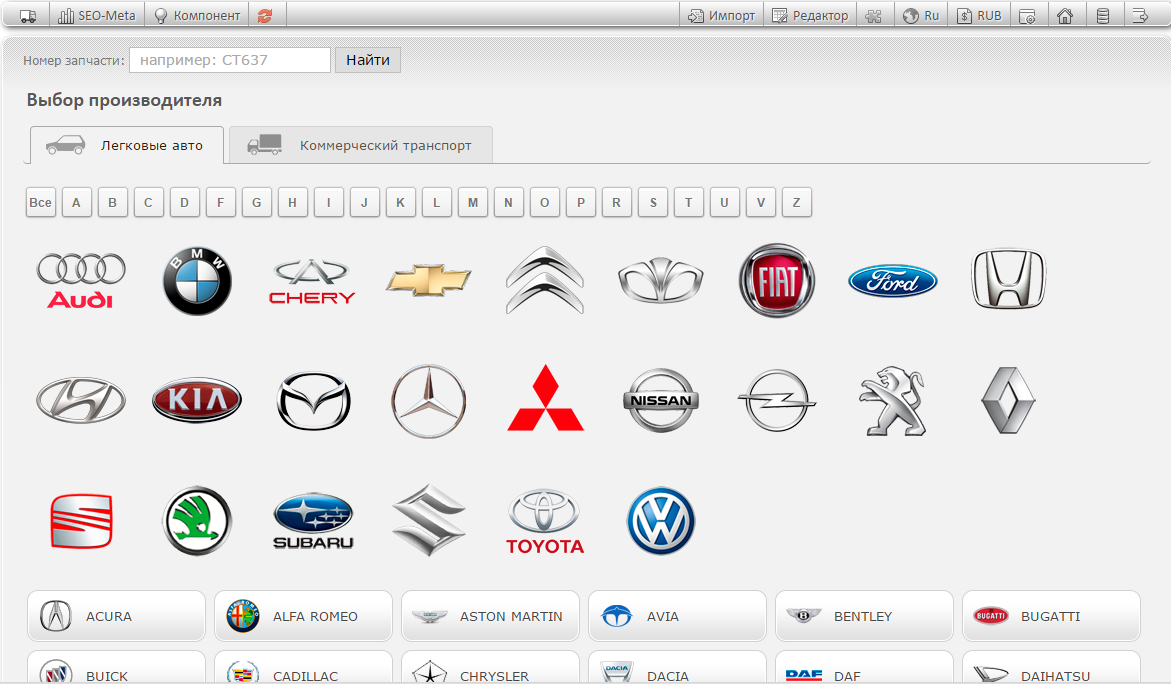Filter manufacturers by letter Z
Image resolution: width=1171 pixels, height=684 pixels.
(797, 202)
